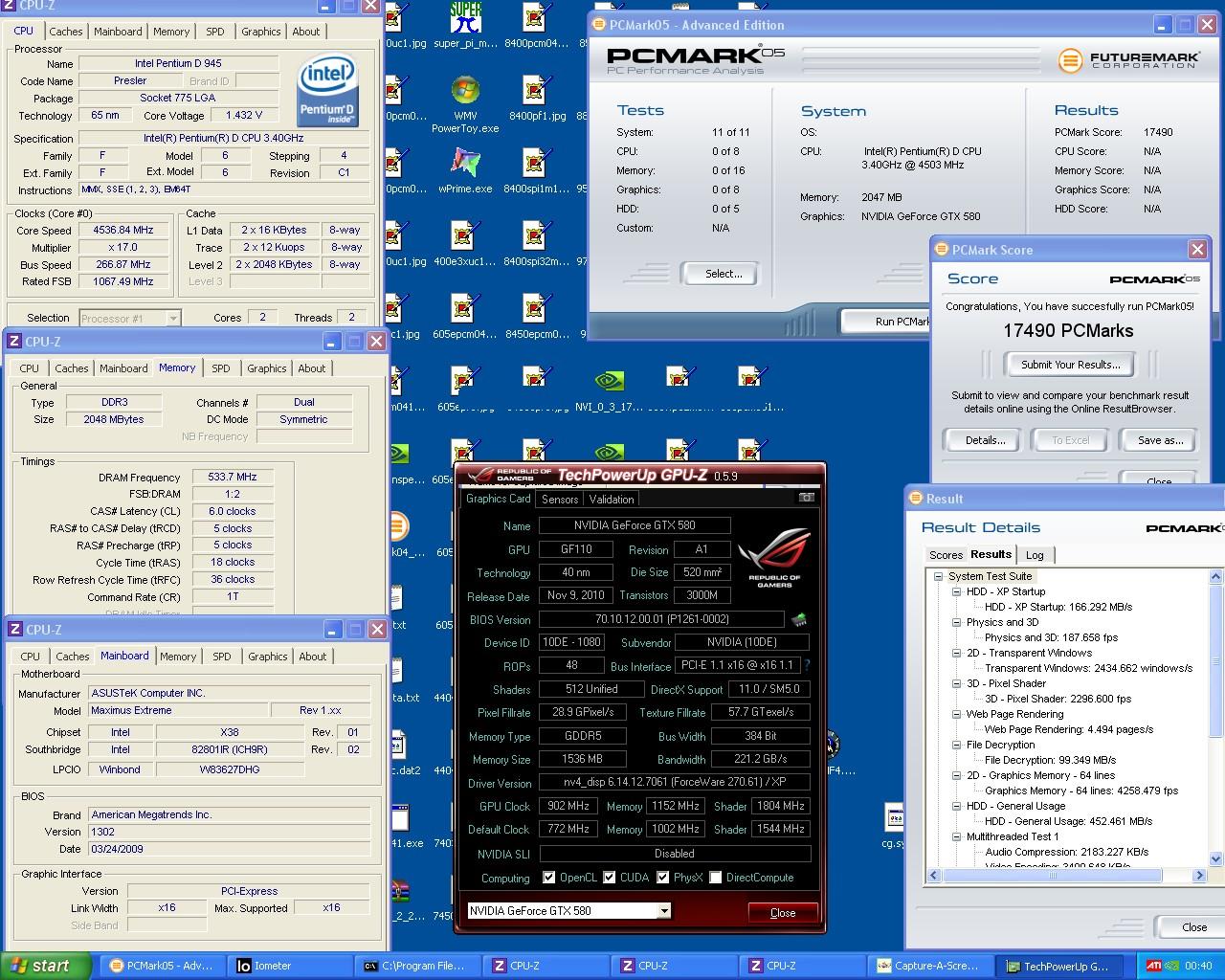
Task: Click the GPU-Z screenshot camera icon
Action: [806, 498]
